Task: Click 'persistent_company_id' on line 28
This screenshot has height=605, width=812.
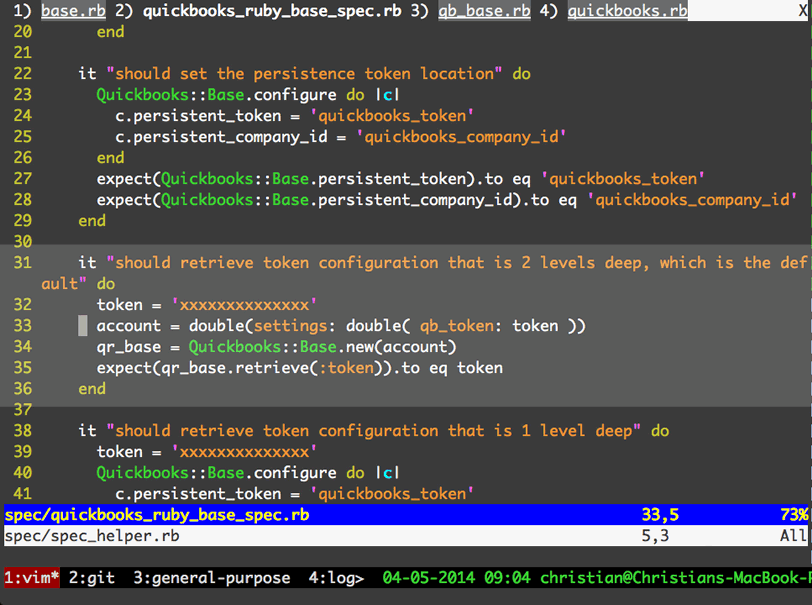Action: click(x=415, y=200)
